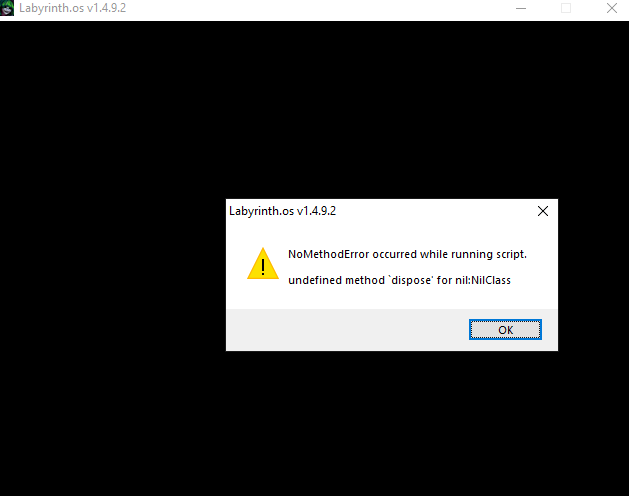Click the greyed-out maximize button of the main window
Image resolution: width=629 pixels, height=496 pixels.
[566, 8]
